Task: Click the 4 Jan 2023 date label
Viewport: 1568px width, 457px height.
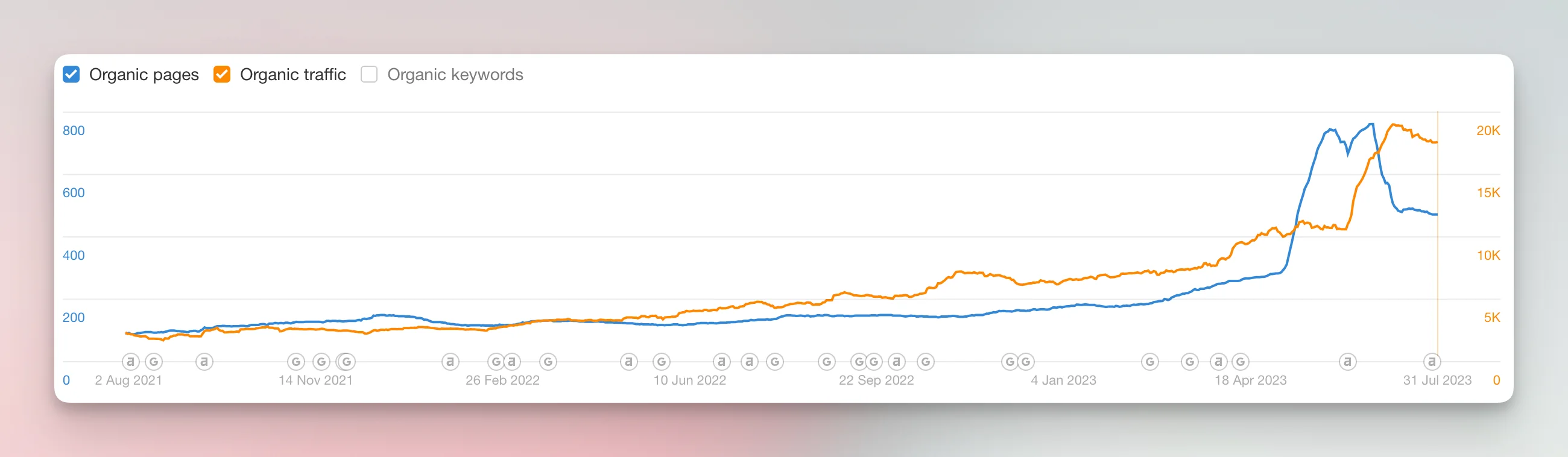Action: click(1063, 380)
